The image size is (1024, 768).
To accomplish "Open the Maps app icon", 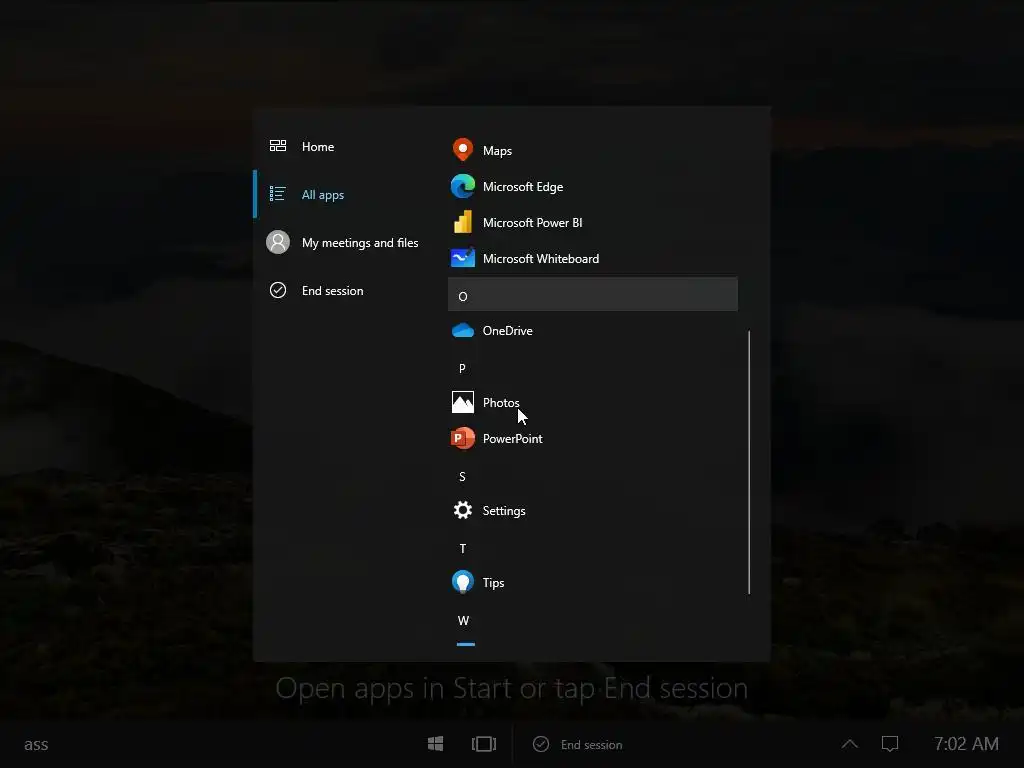I will 463,150.
